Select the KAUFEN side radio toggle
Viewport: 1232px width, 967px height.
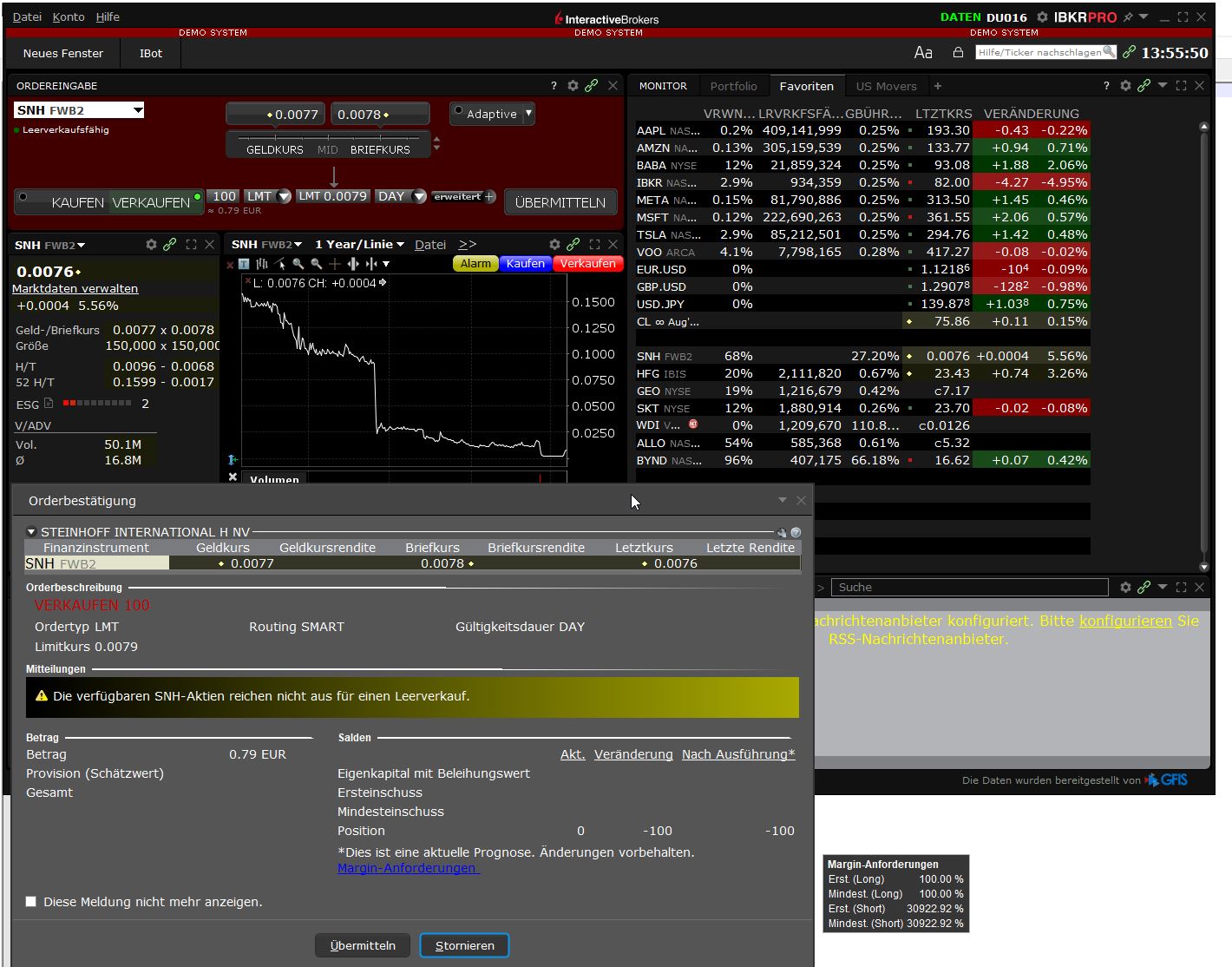pyautogui.click(x=23, y=197)
